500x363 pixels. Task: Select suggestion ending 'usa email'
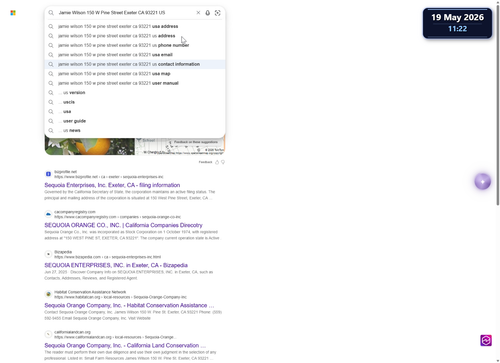coord(135,55)
